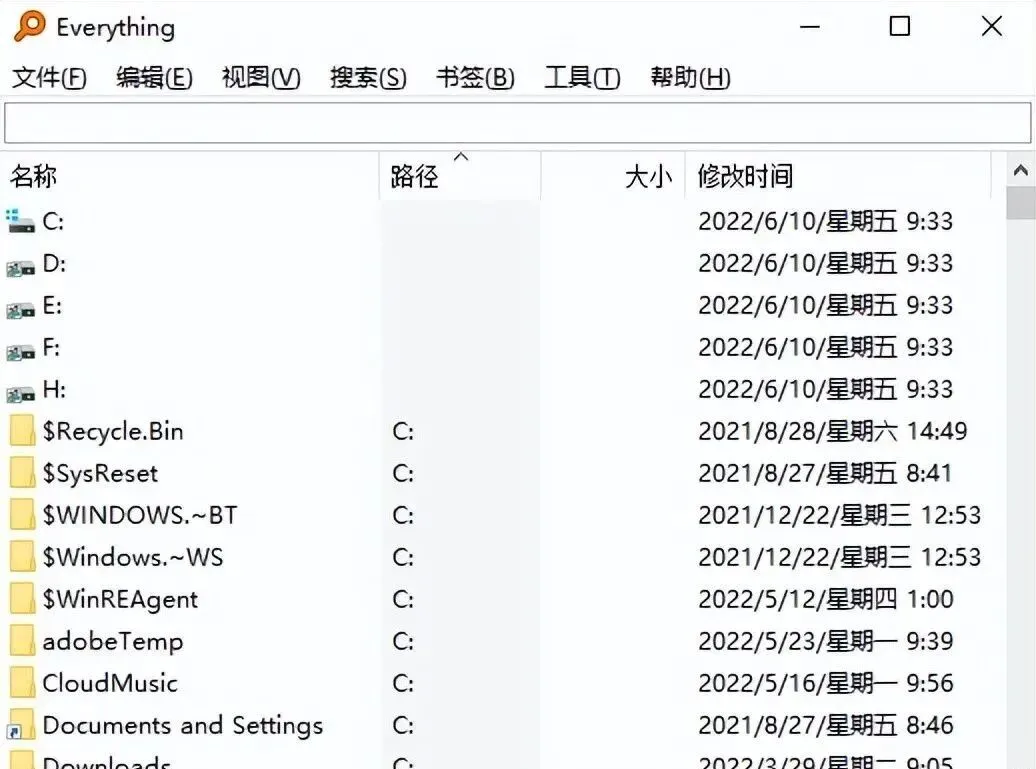
Task: Click the scrollbar up arrow
Action: tap(1021, 170)
